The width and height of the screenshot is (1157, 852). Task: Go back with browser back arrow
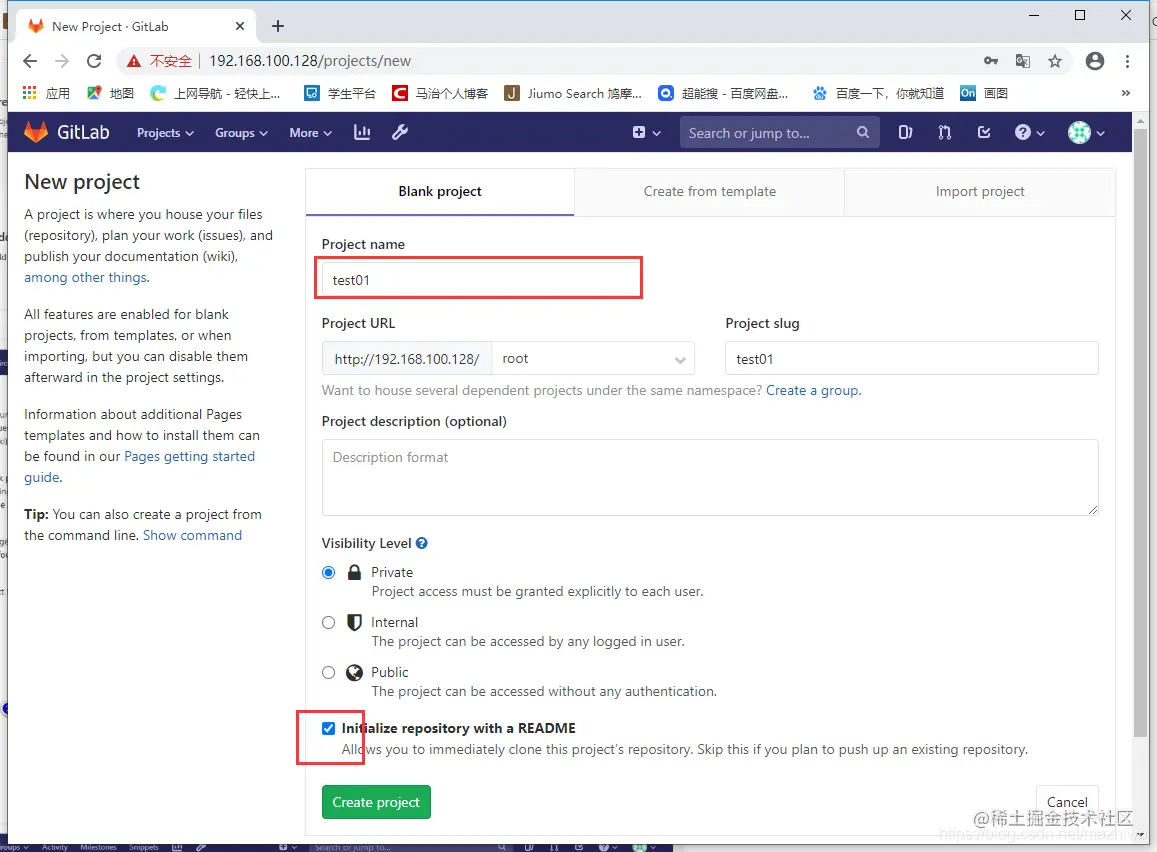tap(30, 60)
